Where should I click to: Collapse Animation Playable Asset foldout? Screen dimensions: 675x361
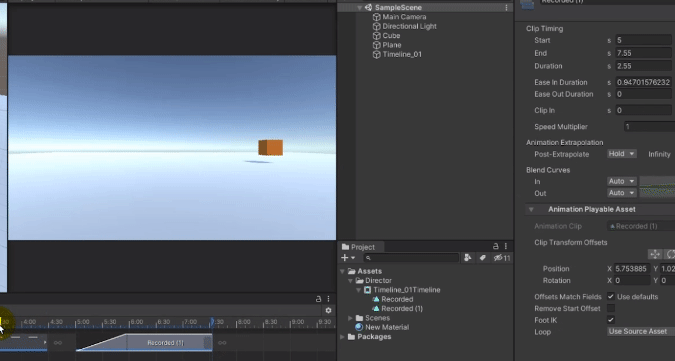click(x=531, y=210)
